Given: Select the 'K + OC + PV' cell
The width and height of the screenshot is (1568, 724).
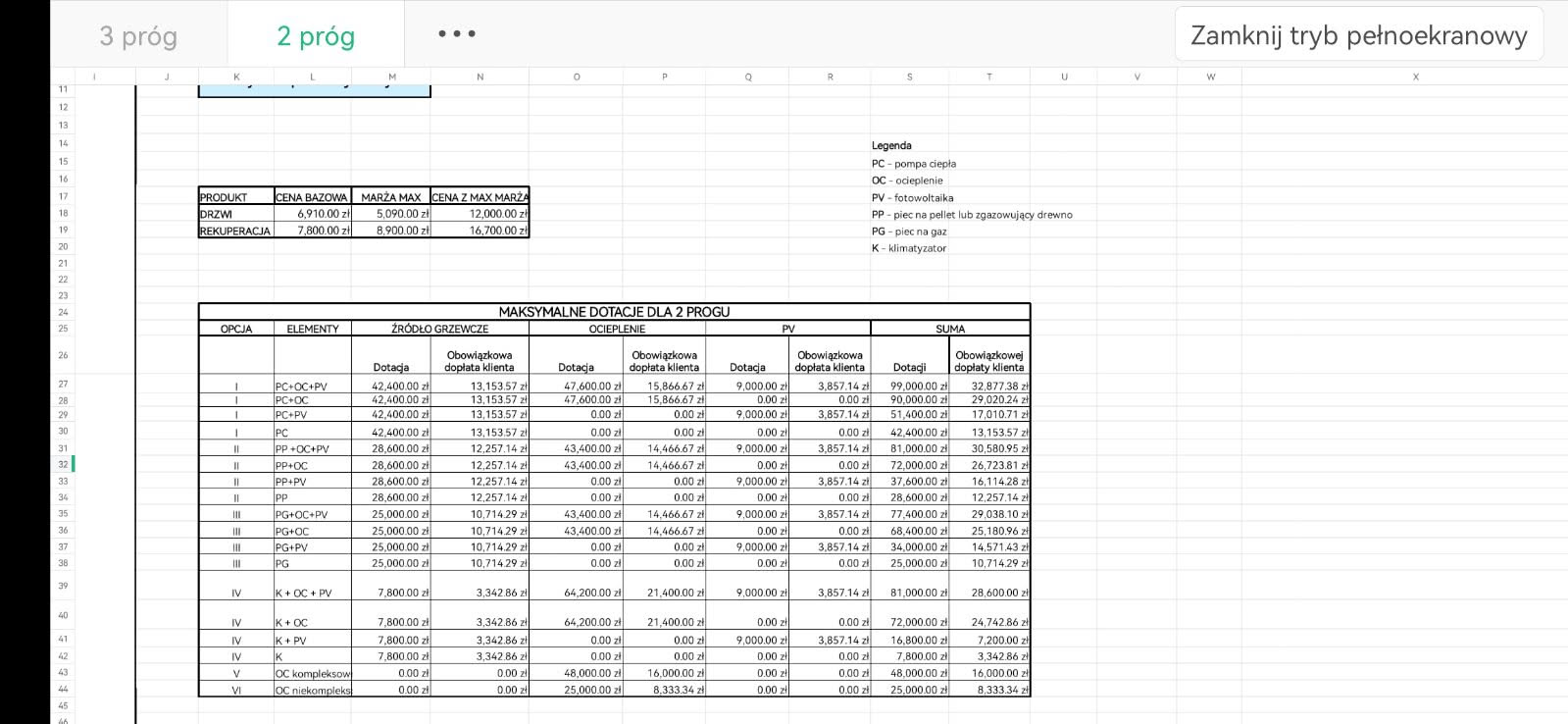Looking at the screenshot, I should [x=312, y=593].
